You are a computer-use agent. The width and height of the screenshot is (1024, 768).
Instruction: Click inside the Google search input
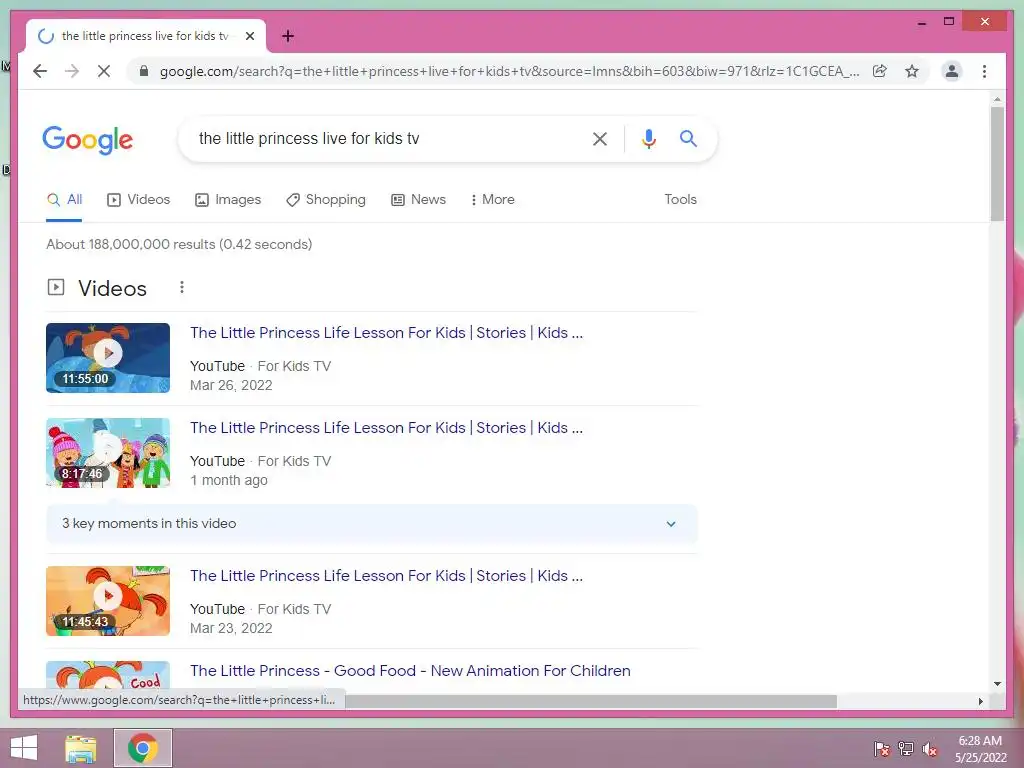[x=385, y=138]
